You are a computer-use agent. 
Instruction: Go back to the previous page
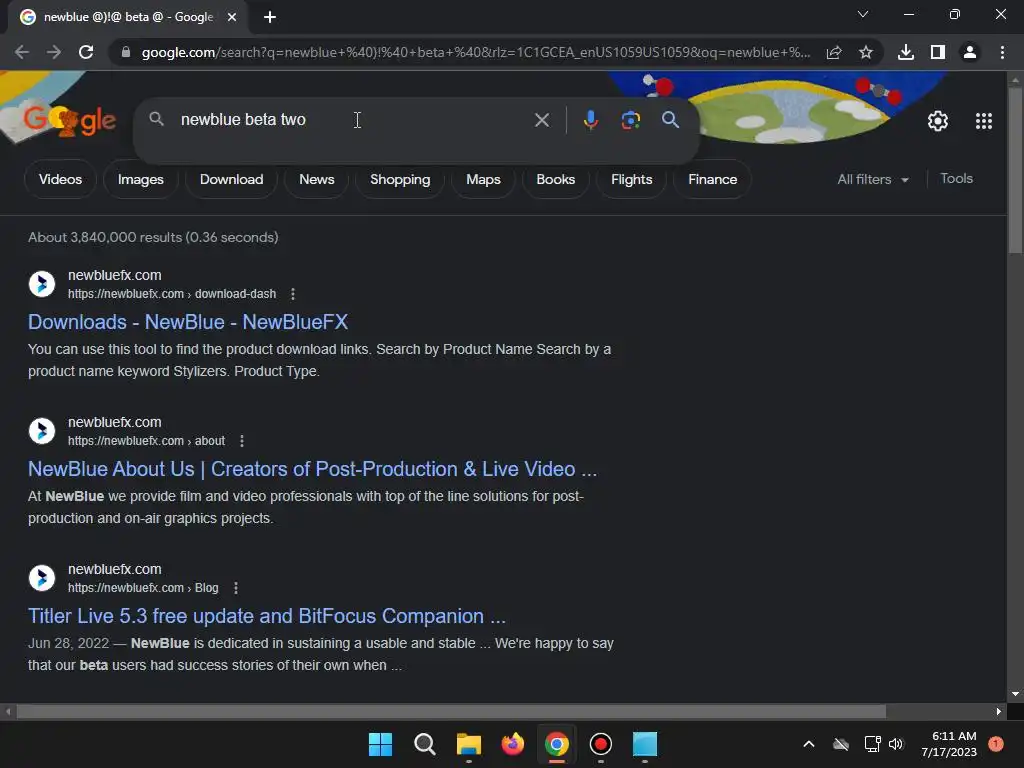(22, 52)
